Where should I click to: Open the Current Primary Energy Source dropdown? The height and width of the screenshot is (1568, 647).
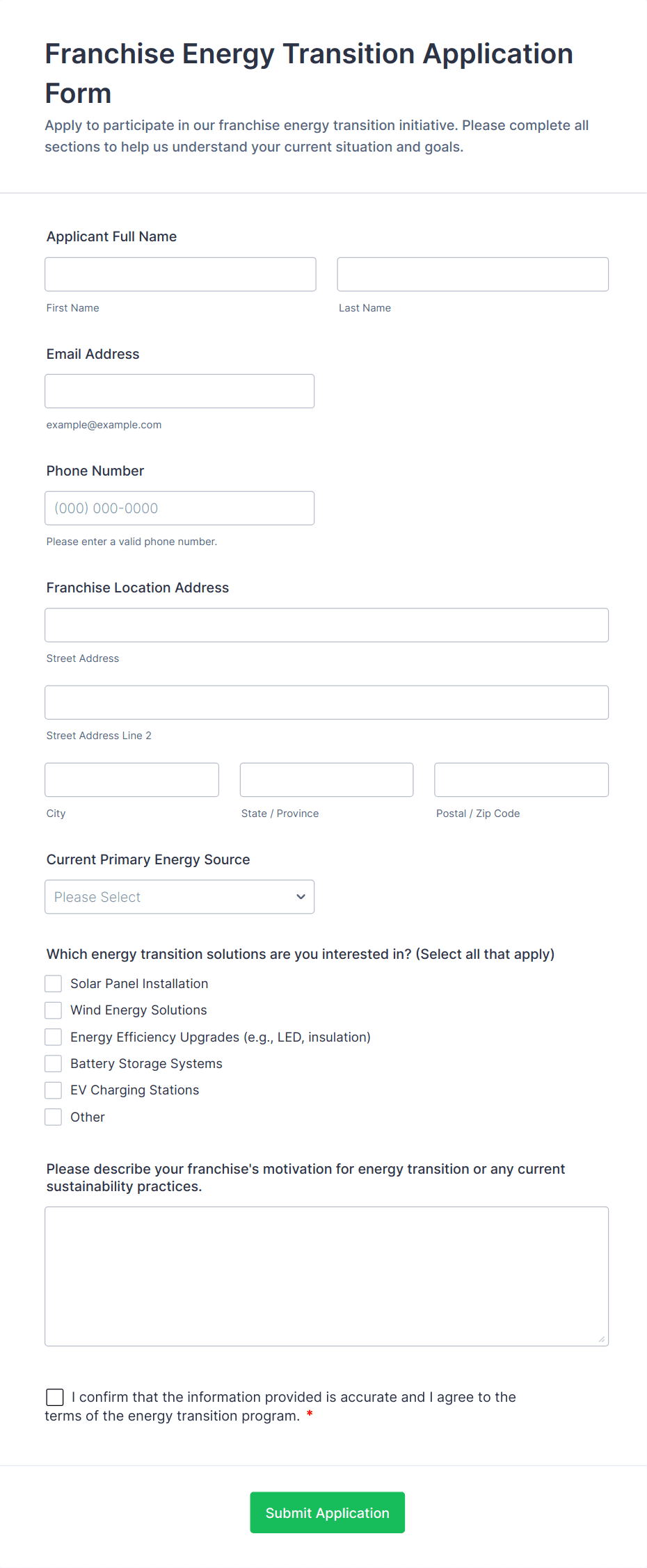pos(179,897)
